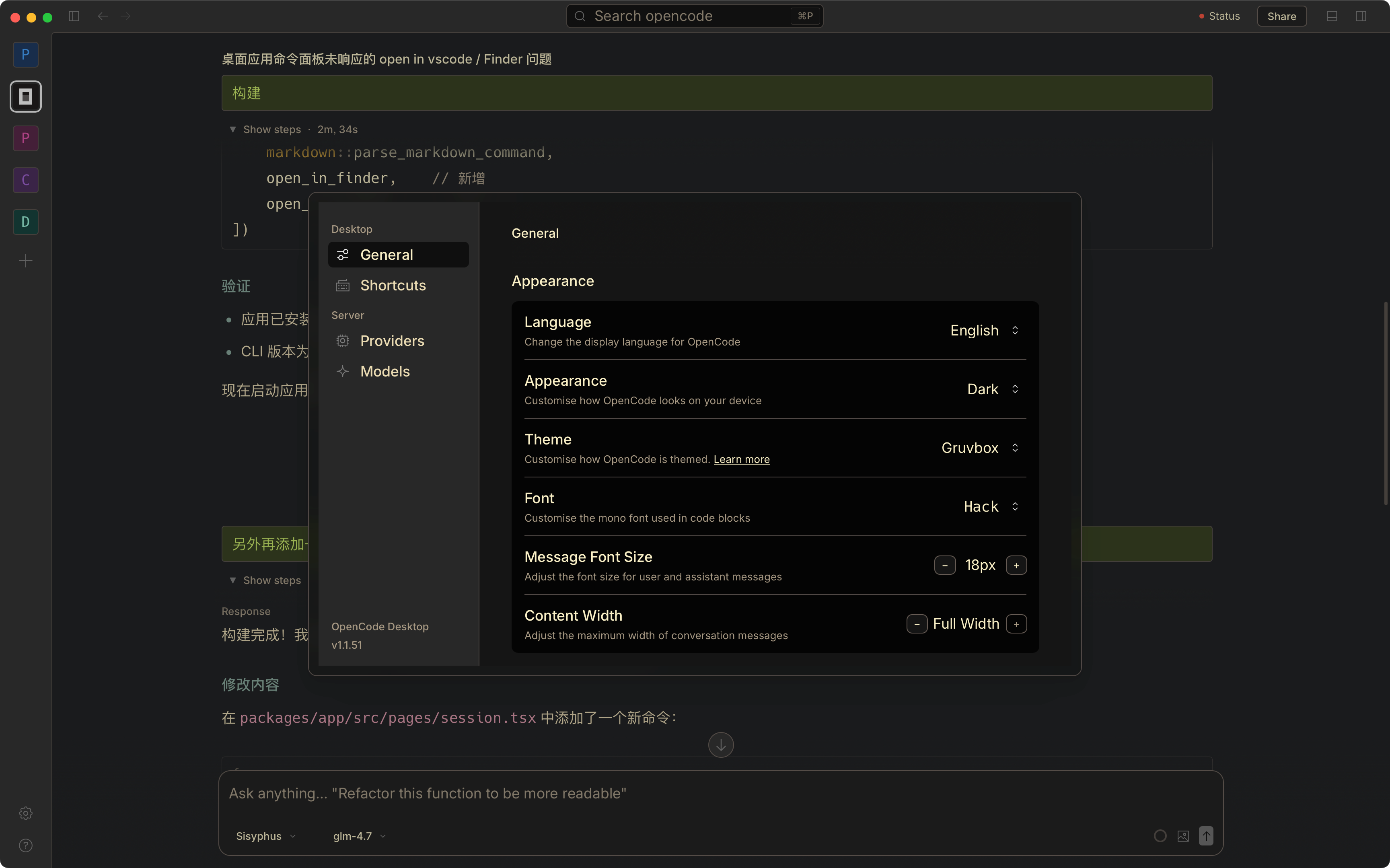The image size is (1390, 868).
Task: Jump to bottom with down-arrow button
Action: coord(721,745)
